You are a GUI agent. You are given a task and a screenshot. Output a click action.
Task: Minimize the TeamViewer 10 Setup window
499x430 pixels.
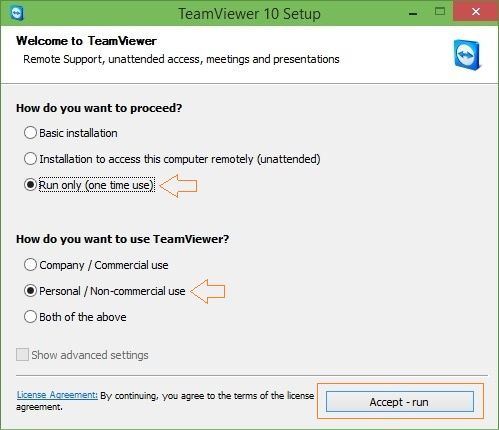point(413,13)
